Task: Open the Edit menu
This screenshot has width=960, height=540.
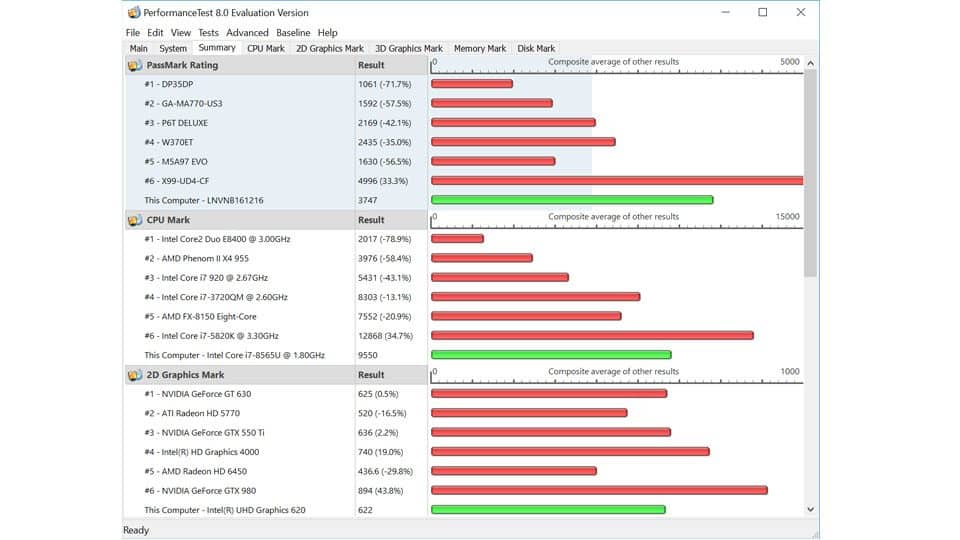Action: (155, 32)
